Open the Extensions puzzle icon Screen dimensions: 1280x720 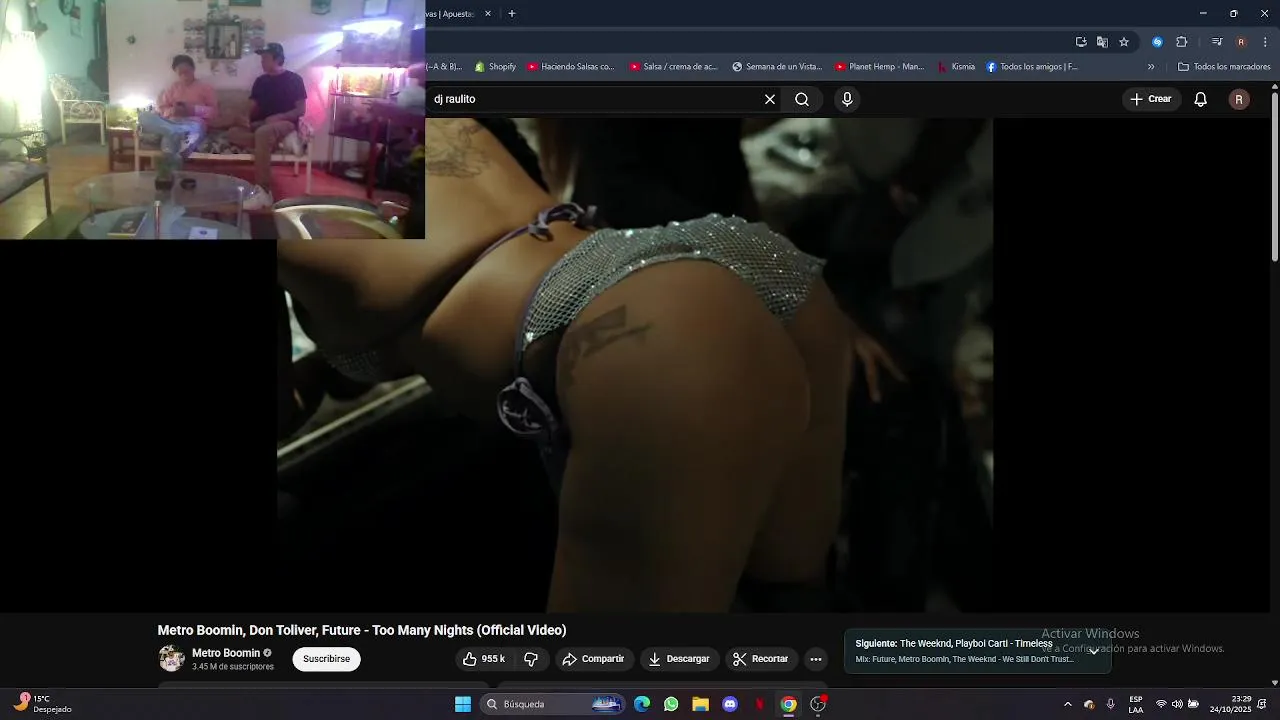click(x=1181, y=42)
